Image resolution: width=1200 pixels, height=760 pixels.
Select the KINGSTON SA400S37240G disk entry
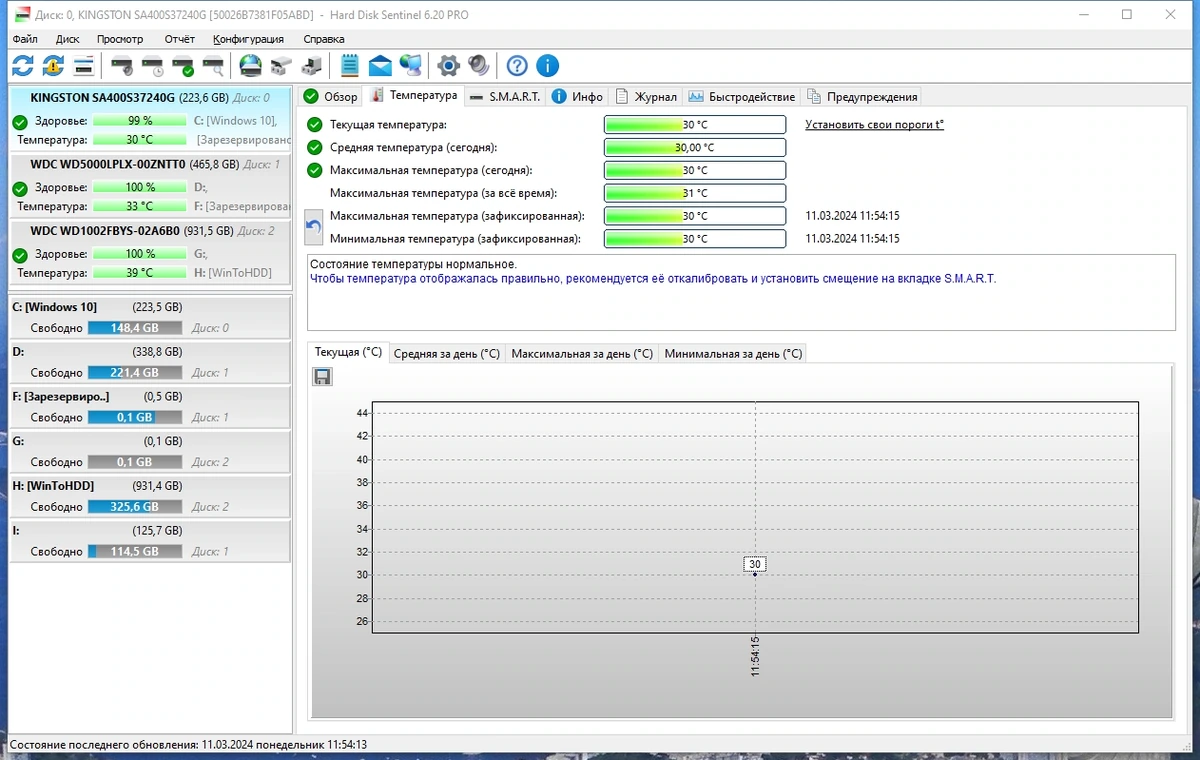[x=150, y=118]
